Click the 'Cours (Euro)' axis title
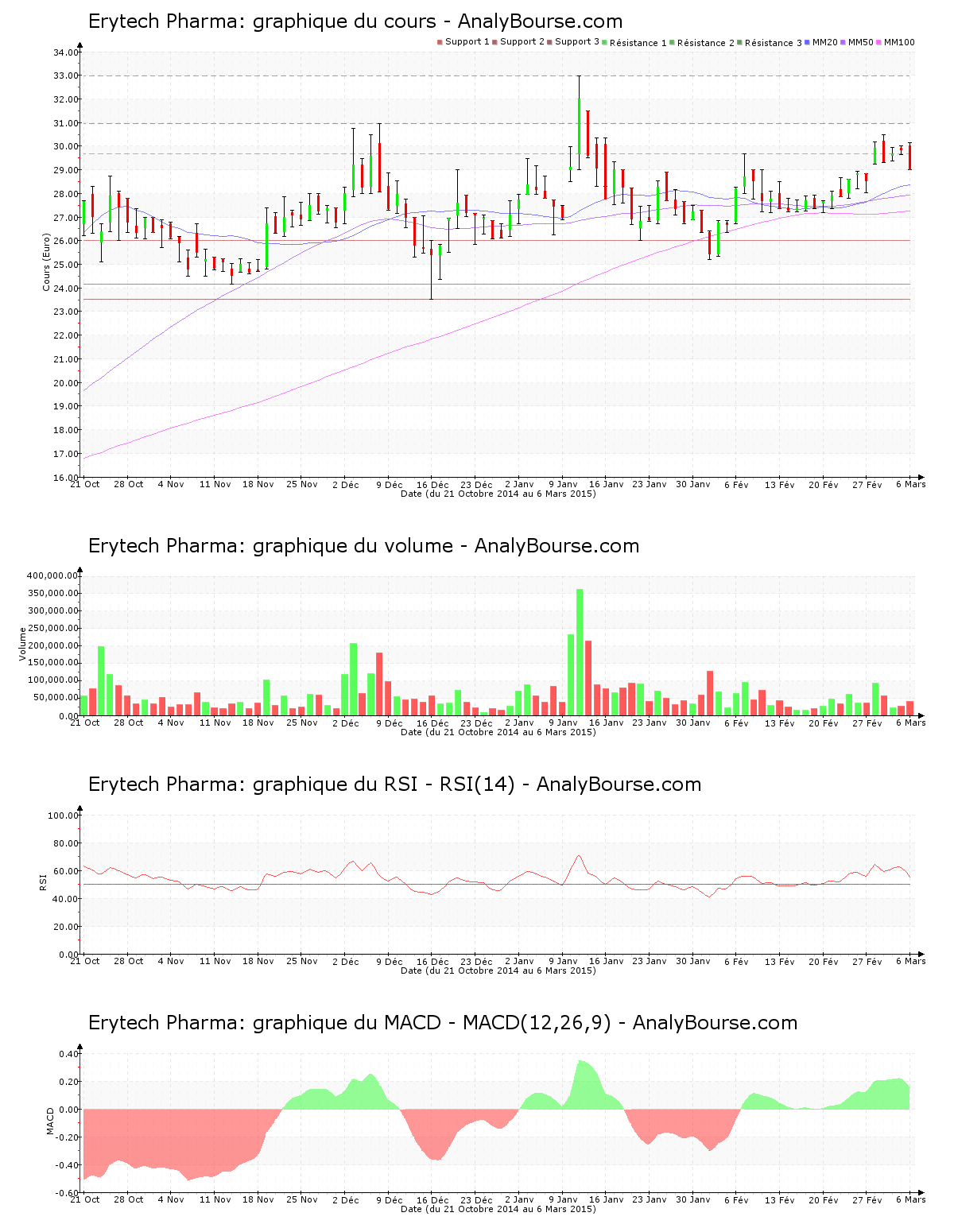 [x=46, y=262]
